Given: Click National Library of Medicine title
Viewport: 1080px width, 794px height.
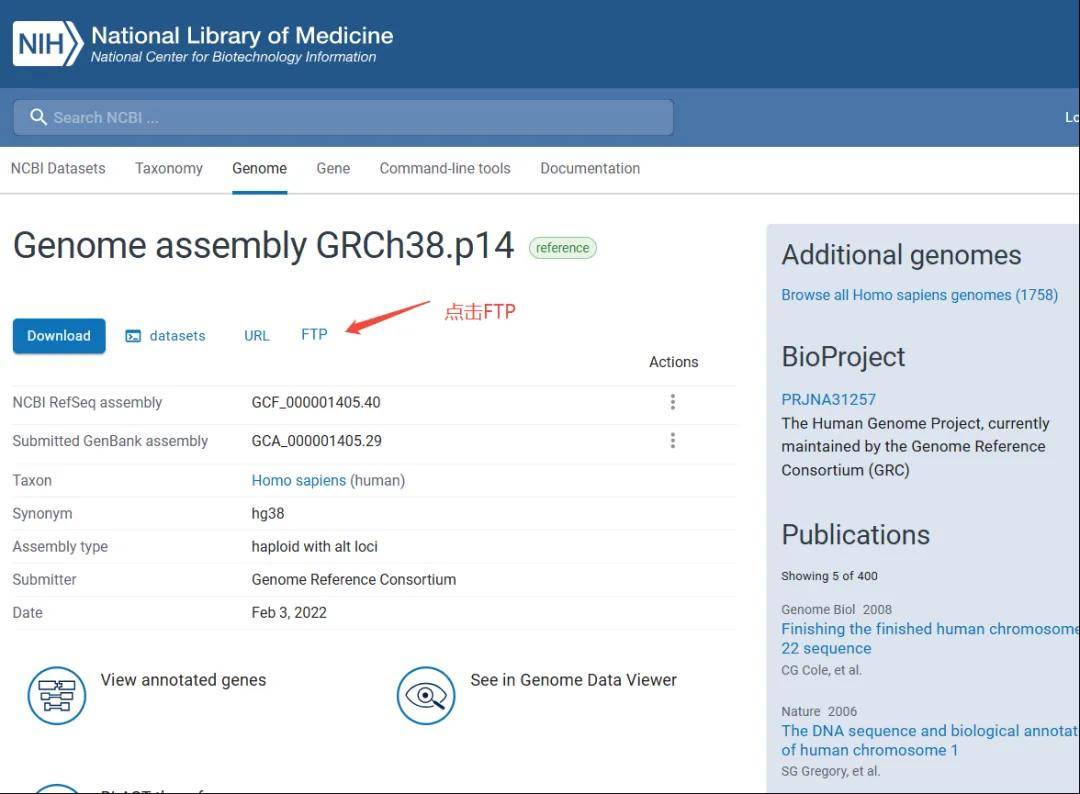Looking at the screenshot, I should (x=242, y=36).
